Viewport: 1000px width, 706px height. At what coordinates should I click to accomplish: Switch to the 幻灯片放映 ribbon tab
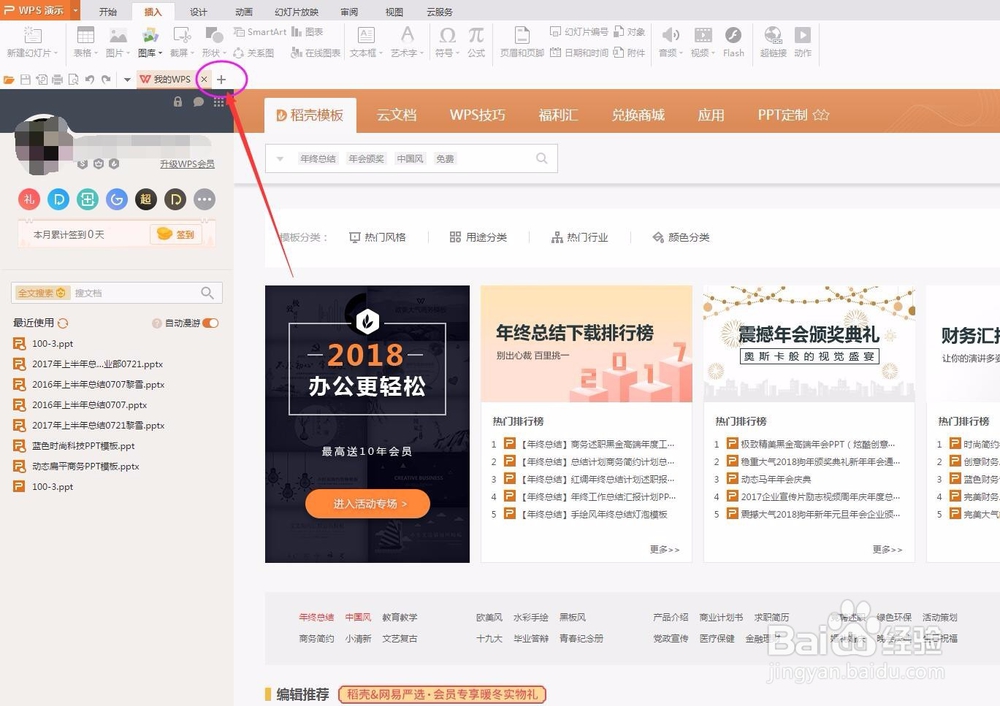(297, 11)
